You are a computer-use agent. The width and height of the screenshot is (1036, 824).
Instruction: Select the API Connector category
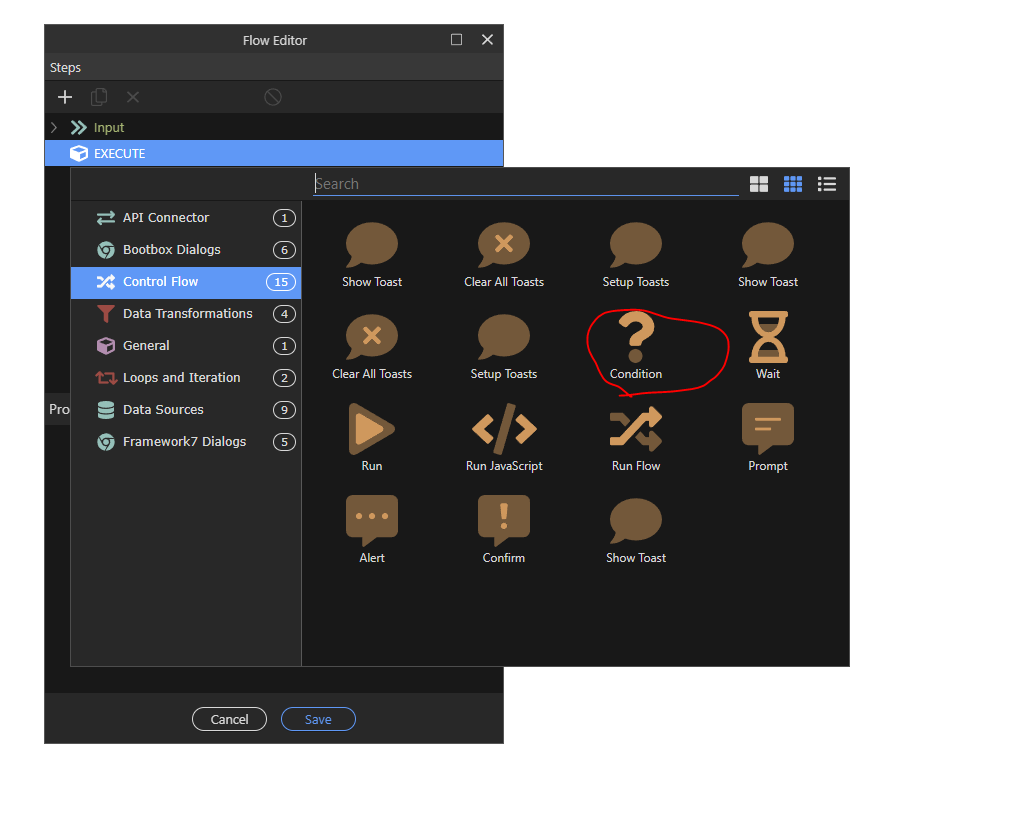coord(166,218)
